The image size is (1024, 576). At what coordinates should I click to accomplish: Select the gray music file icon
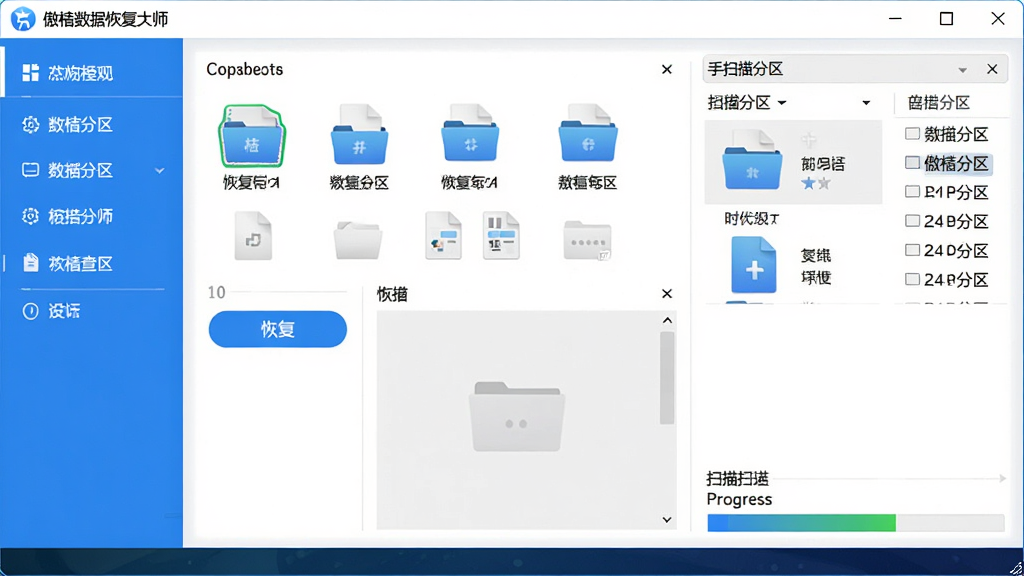coord(253,236)
